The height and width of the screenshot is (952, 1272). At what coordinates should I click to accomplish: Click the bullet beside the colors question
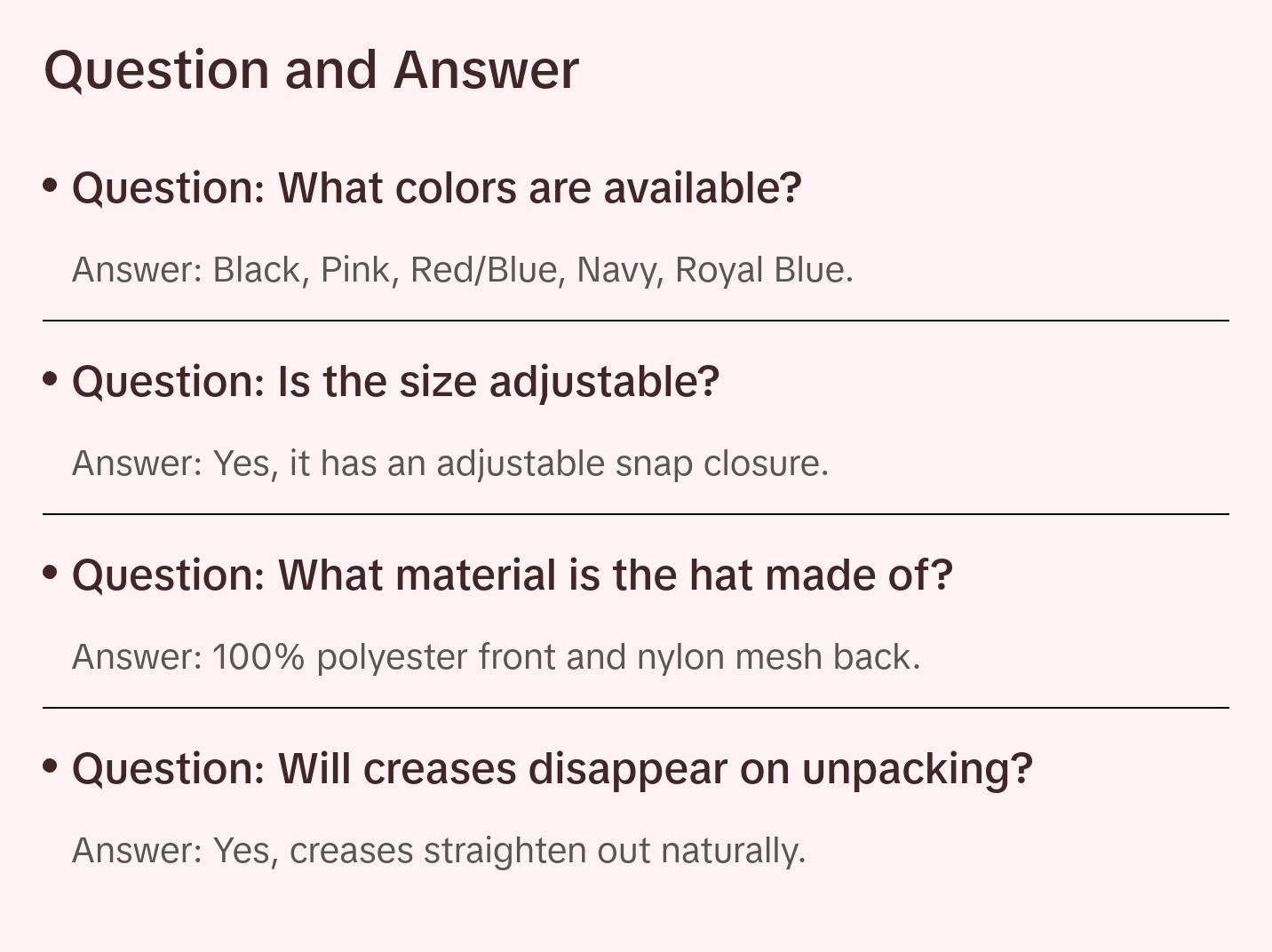click(x=51, y=186)
